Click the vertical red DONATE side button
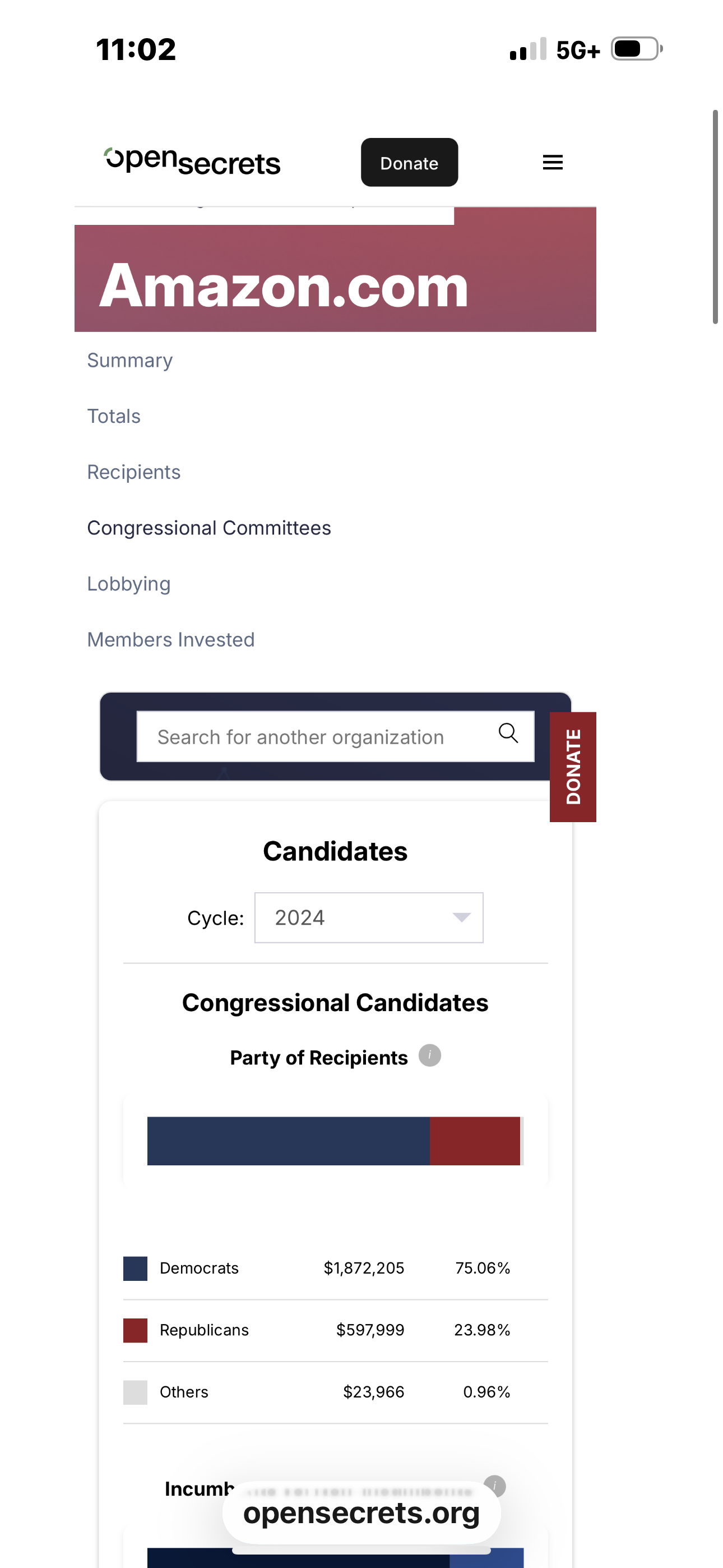This screenshot has width=723, height=1568. coord(573,767)
